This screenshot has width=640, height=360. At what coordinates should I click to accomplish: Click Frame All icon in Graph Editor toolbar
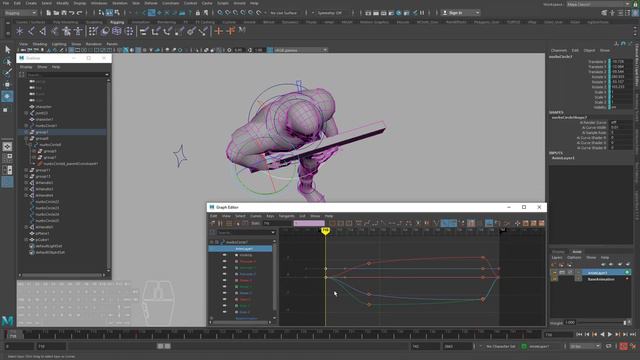pos(332,223)
